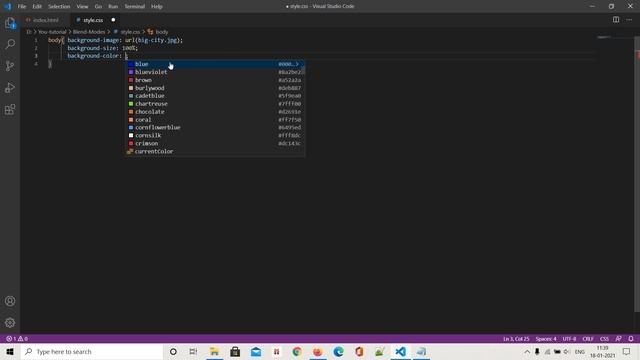Viewport: 640px width, 360px height.
Task: Pick chocolate color suggestion
Action: click(215, 111)
